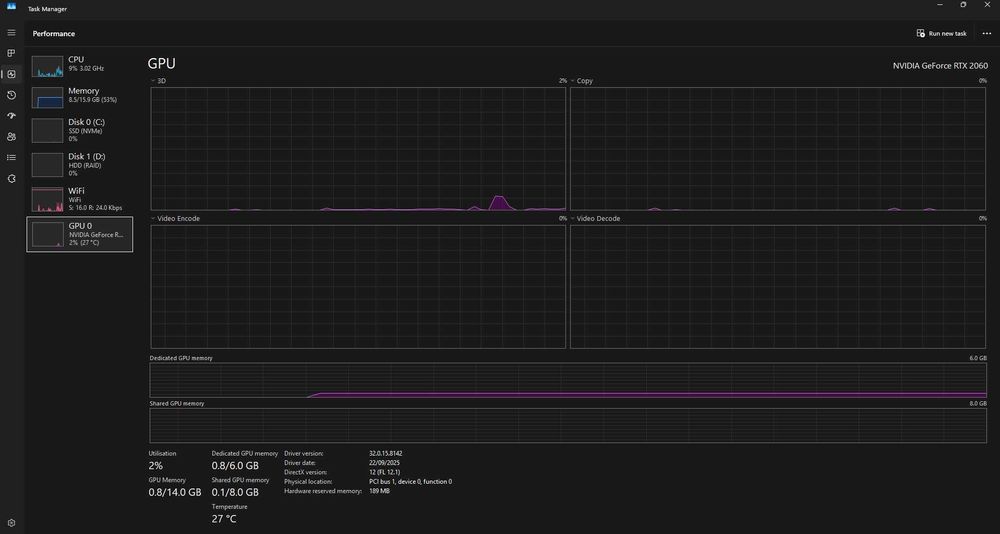Viewport: 1000px width, 534px height.
Task: Open the Copy engine graph dropdown
Action: [582, 81]
